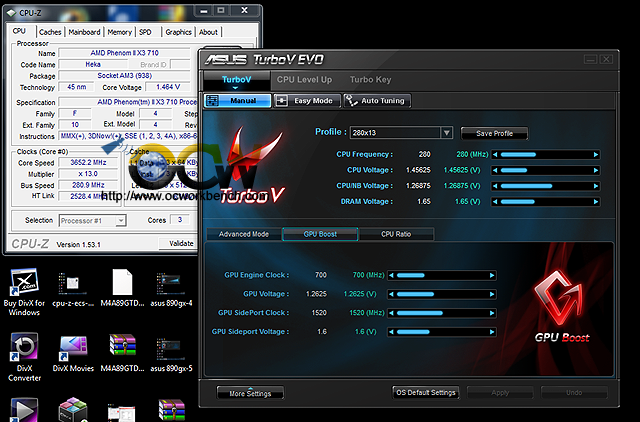Viewport: 640px width, 422px height.
Task: Increase CPU Frequency with right arrow
Action: coord(596,155)
